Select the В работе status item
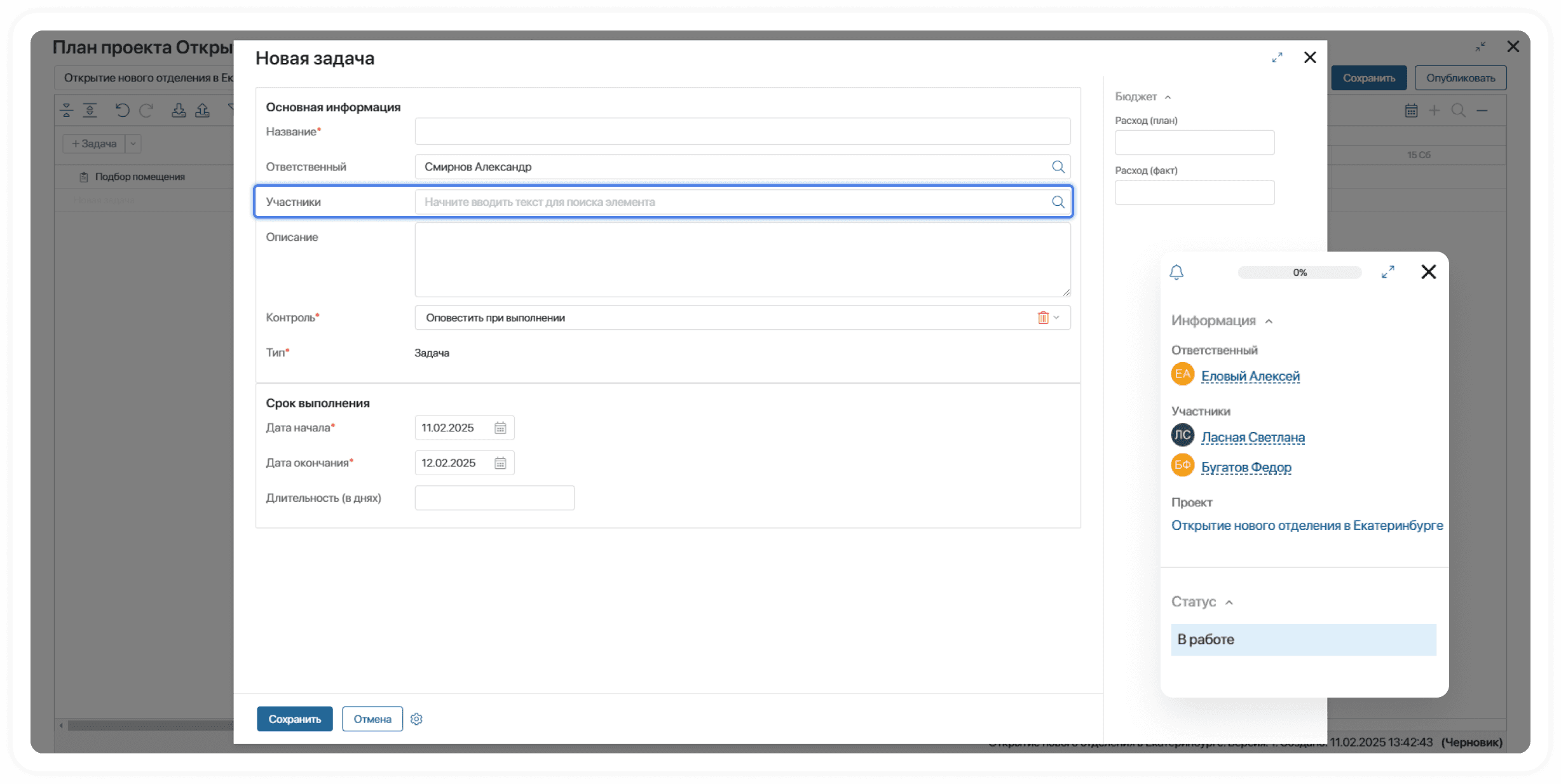This screenshot has width=1561, height=784. [1303, 640]
